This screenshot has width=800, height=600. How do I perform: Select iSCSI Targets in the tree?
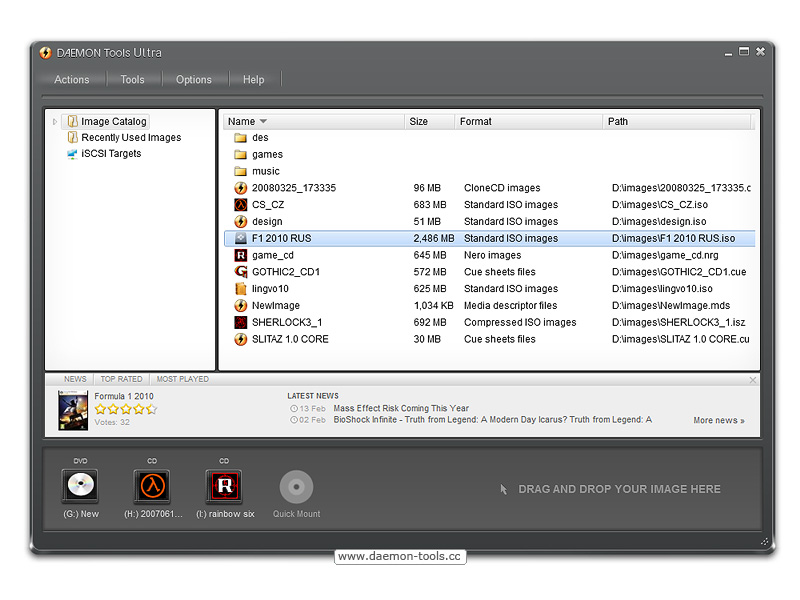(111, 154)
